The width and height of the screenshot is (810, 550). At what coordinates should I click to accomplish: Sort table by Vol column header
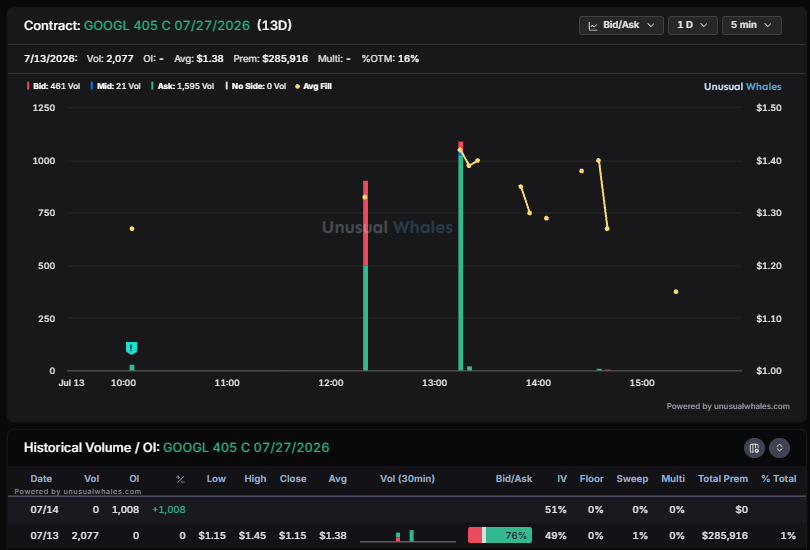(91, 479)
